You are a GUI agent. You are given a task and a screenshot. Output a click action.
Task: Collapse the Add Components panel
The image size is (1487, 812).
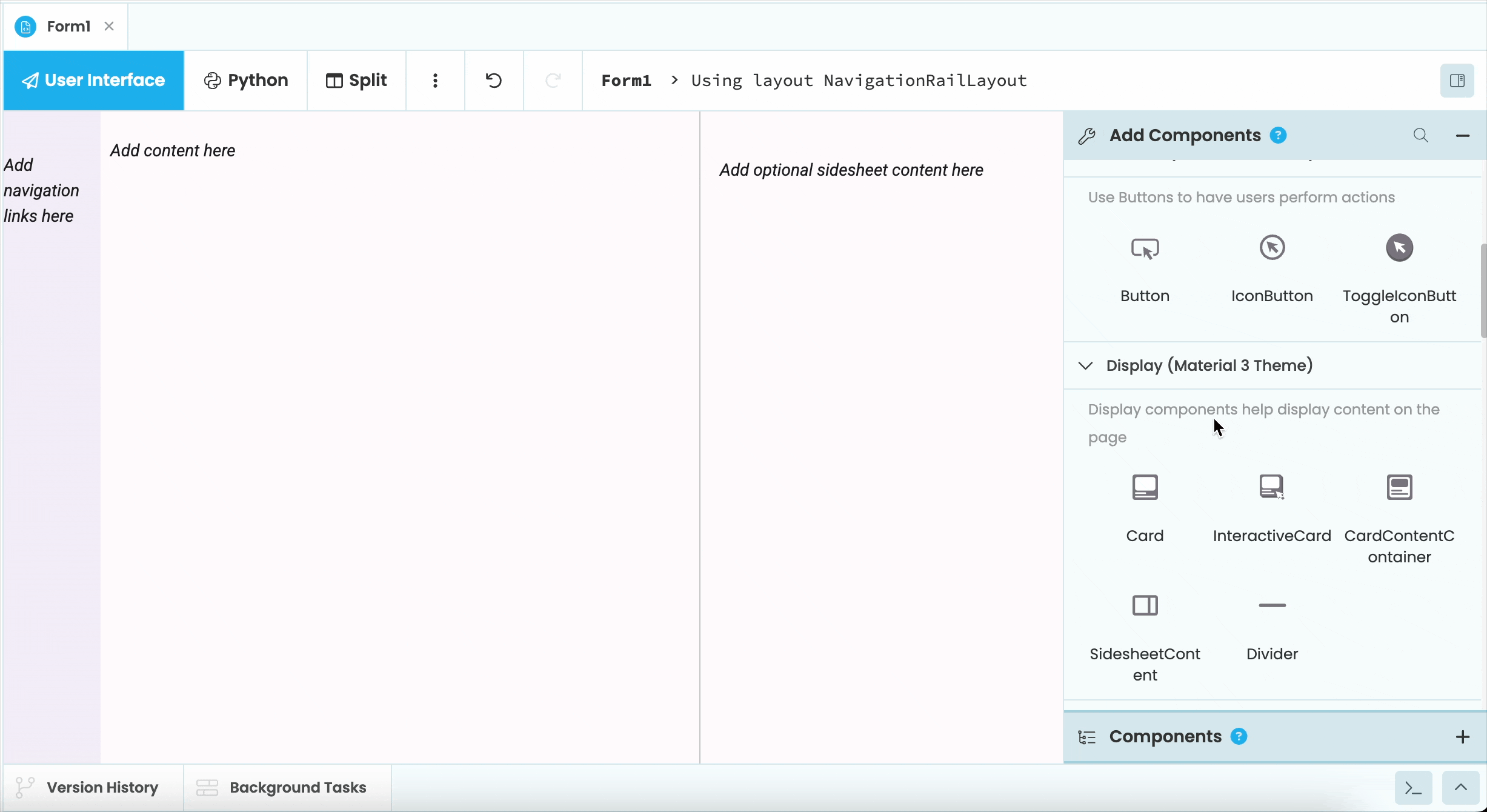1463,135
